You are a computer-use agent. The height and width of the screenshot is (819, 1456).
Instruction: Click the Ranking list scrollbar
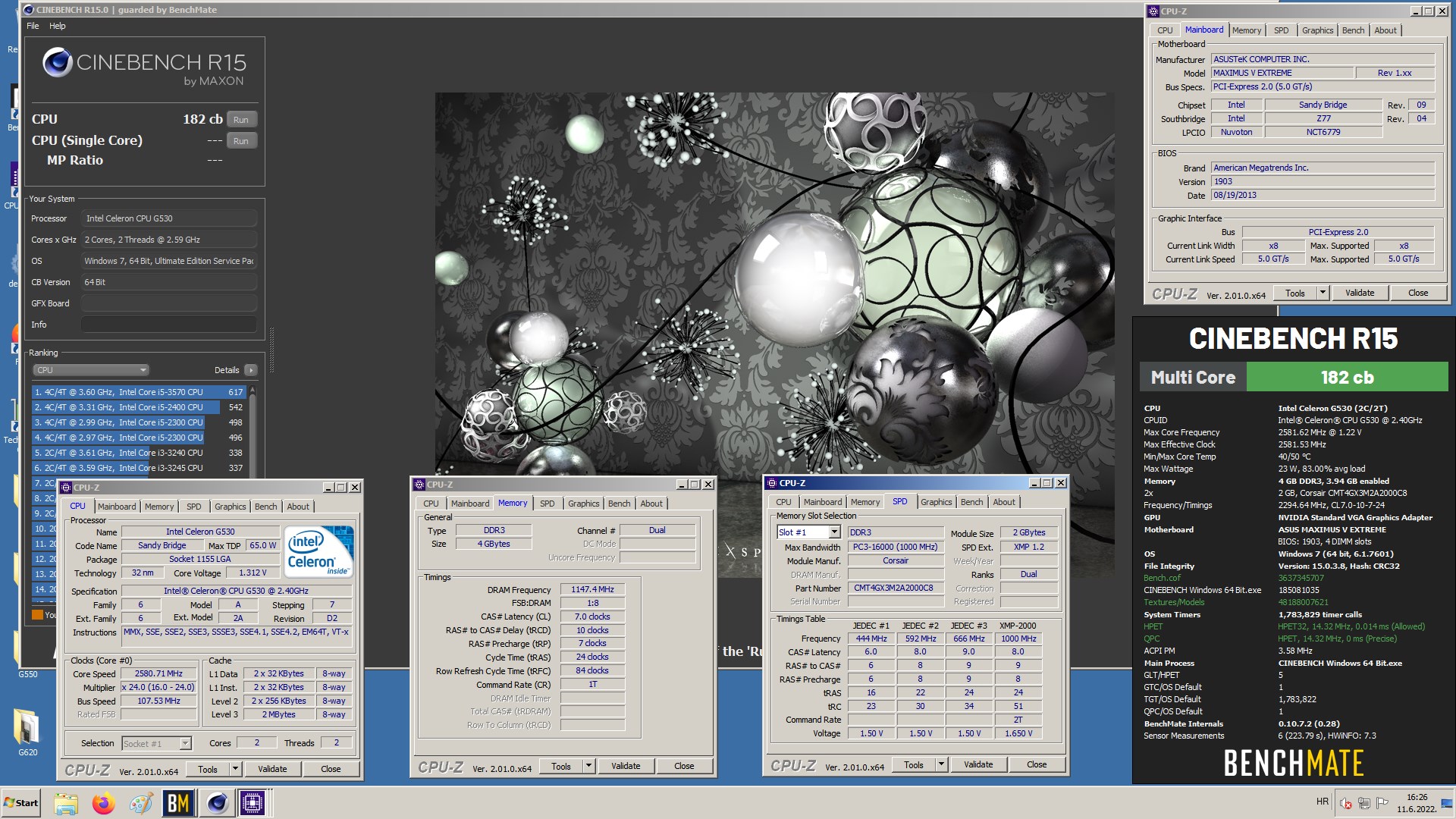click(253, 431)
